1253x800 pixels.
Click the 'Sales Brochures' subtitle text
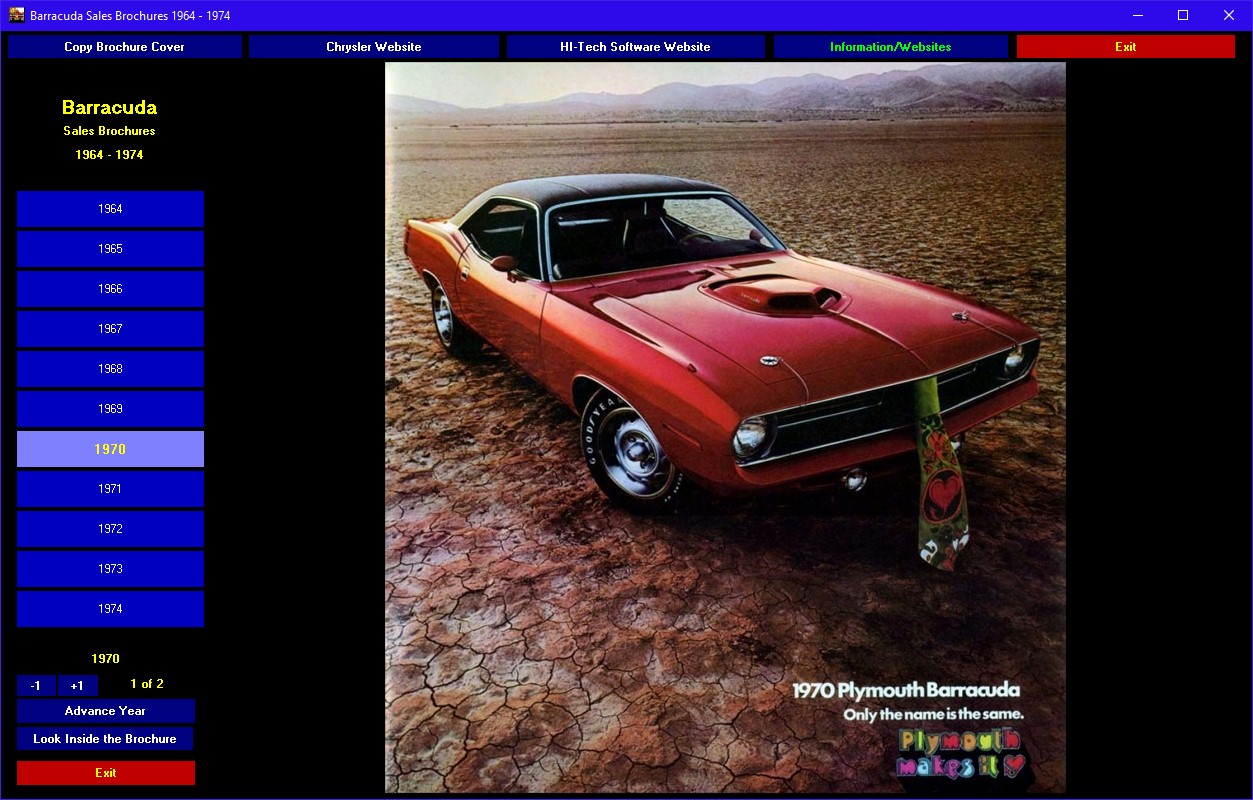tap(109, 131)
